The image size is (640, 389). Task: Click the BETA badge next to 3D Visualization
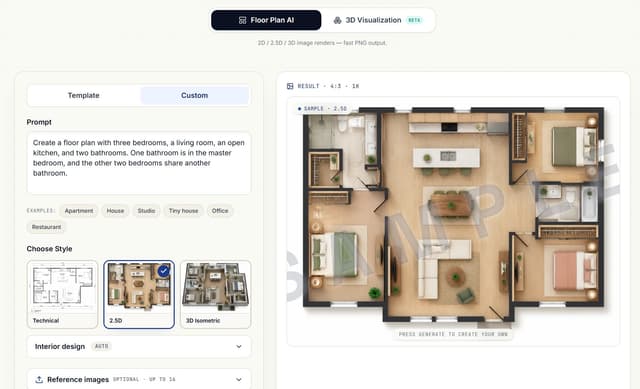coord(414,20)
